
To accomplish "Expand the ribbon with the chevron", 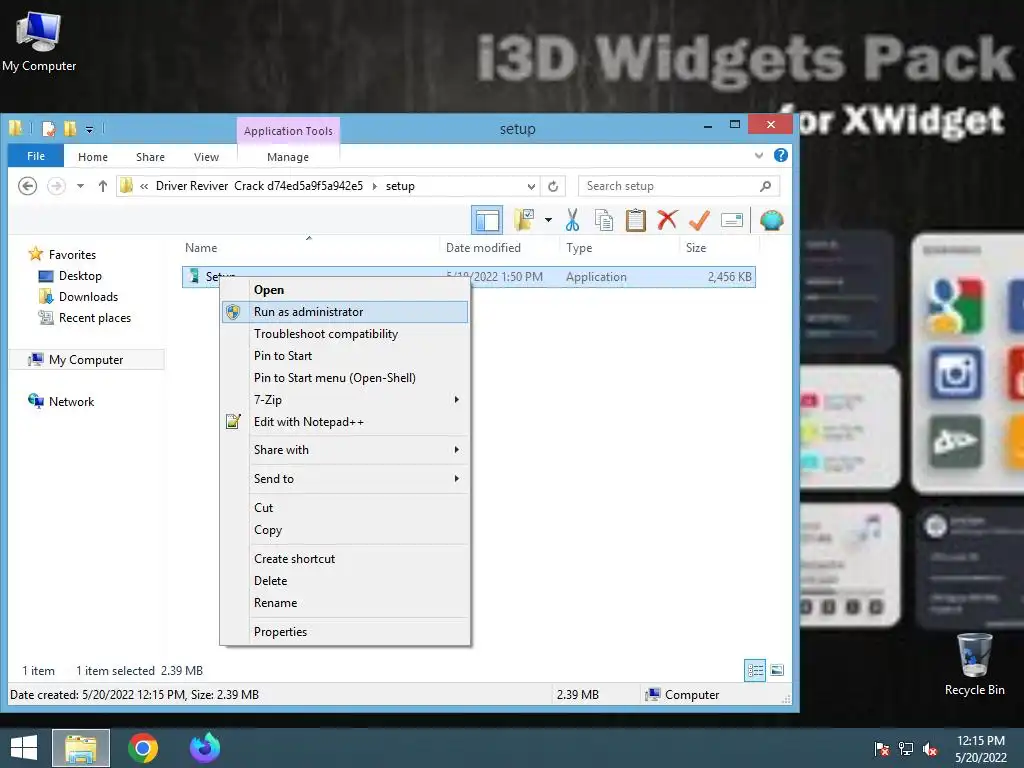I will click(759, 155).
